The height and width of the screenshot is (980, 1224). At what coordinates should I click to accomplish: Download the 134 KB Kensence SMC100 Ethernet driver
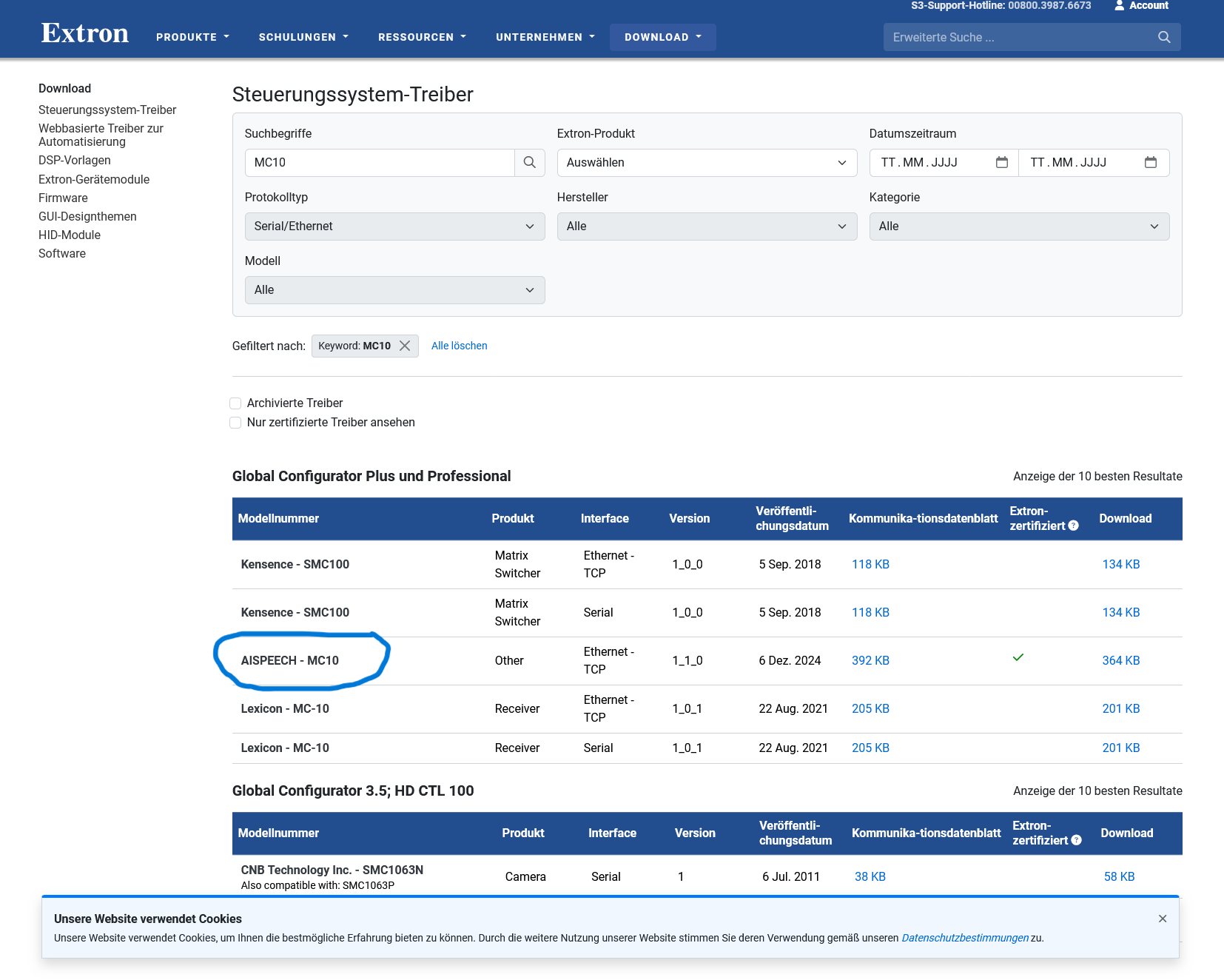click(x=1121, y=565)
